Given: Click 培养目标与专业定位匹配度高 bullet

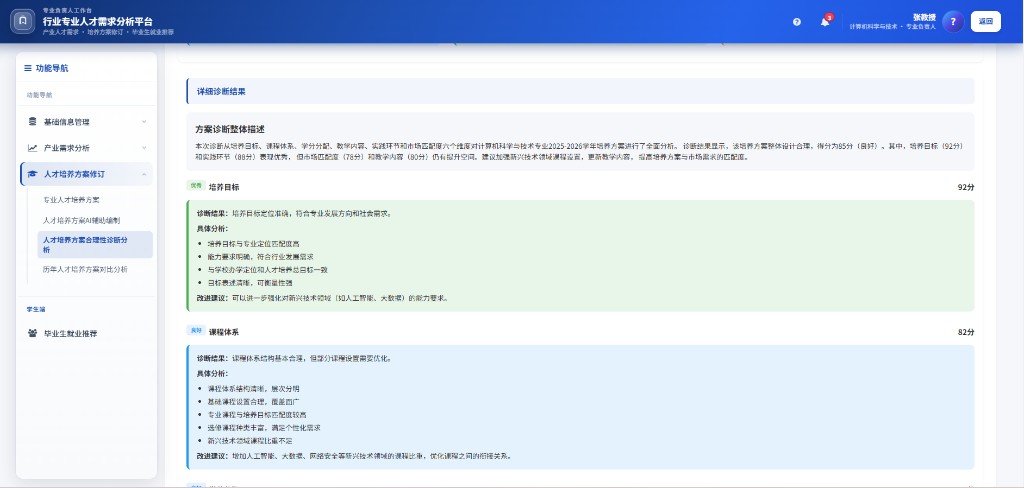Looking at the screenshot, I should [253, 244].
